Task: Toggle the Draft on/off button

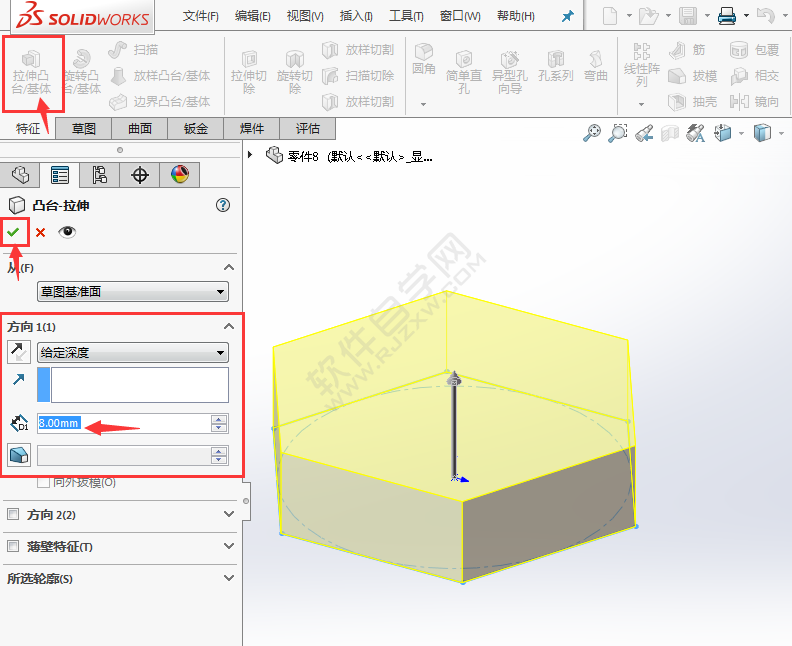Action: click(19, 455)
